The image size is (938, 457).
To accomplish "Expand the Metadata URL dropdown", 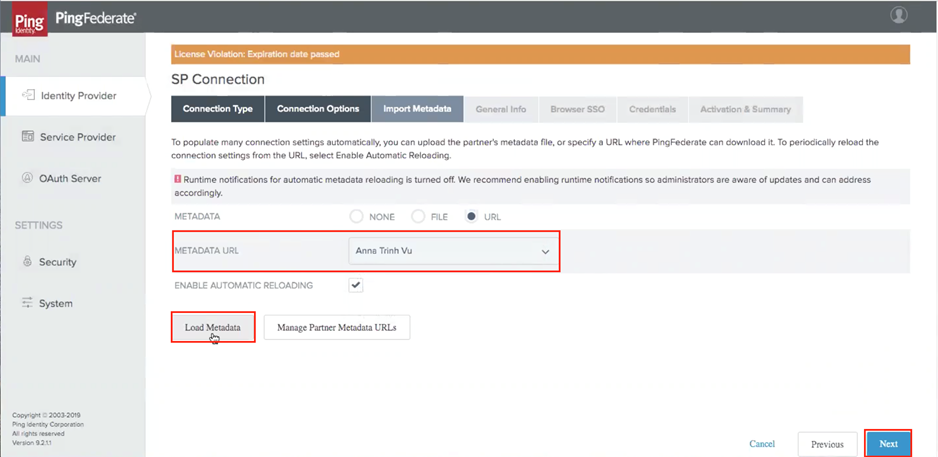I will click(546, 251).
